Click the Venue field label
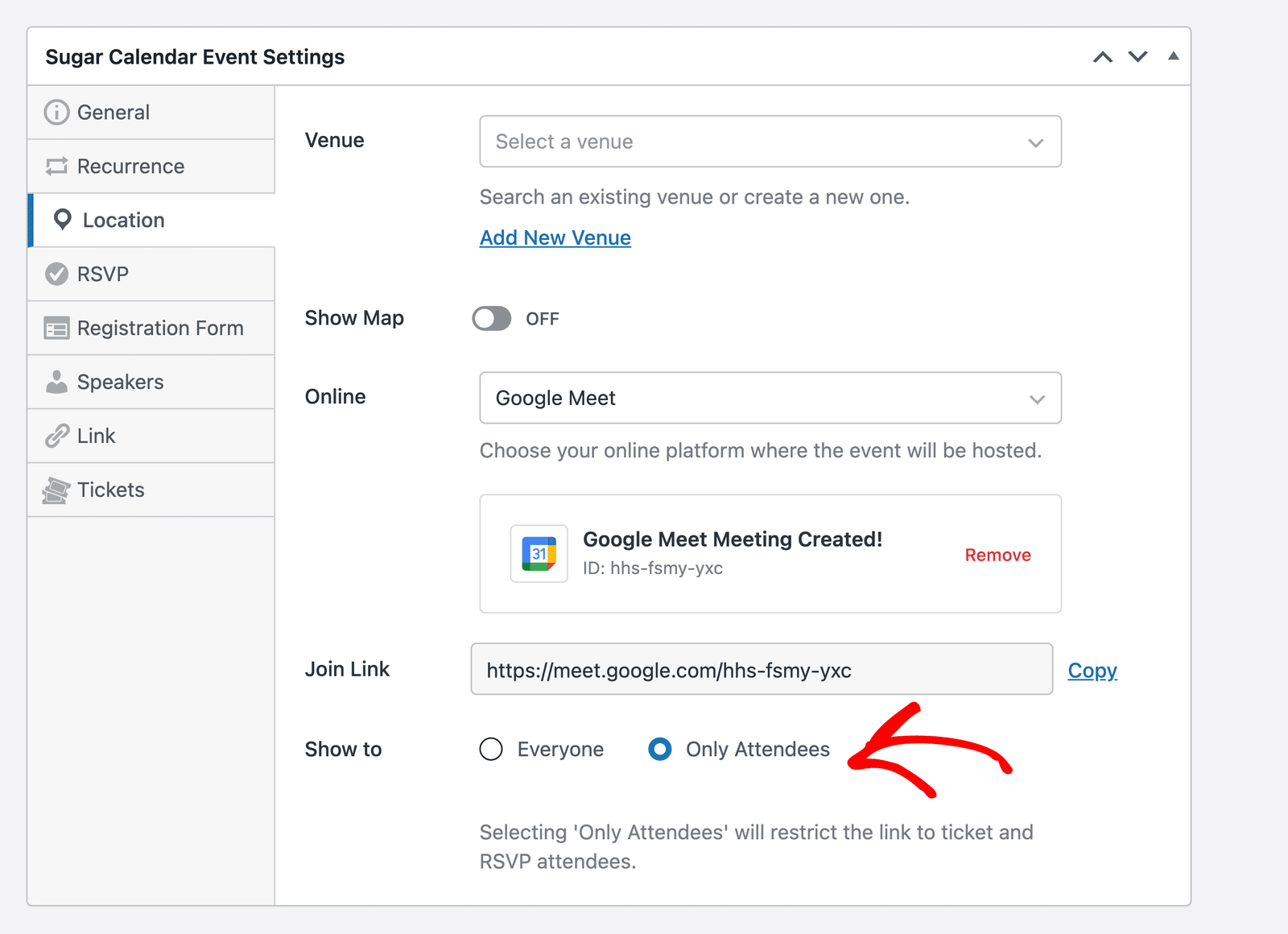 tap(335, 140)
